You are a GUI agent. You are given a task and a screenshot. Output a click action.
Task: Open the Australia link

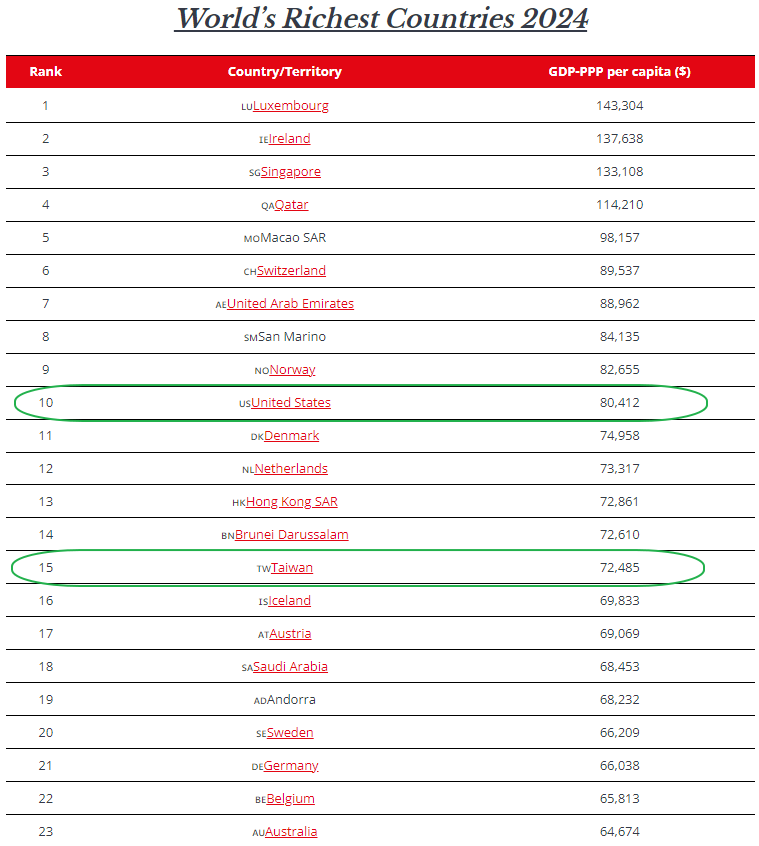coord(291,832)
